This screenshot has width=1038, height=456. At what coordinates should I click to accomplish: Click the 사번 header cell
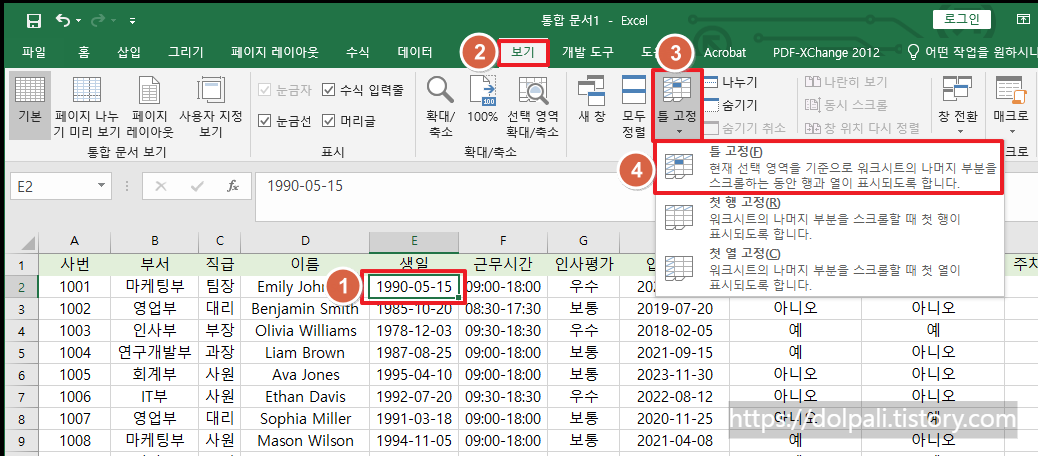[x=75, y=265]
